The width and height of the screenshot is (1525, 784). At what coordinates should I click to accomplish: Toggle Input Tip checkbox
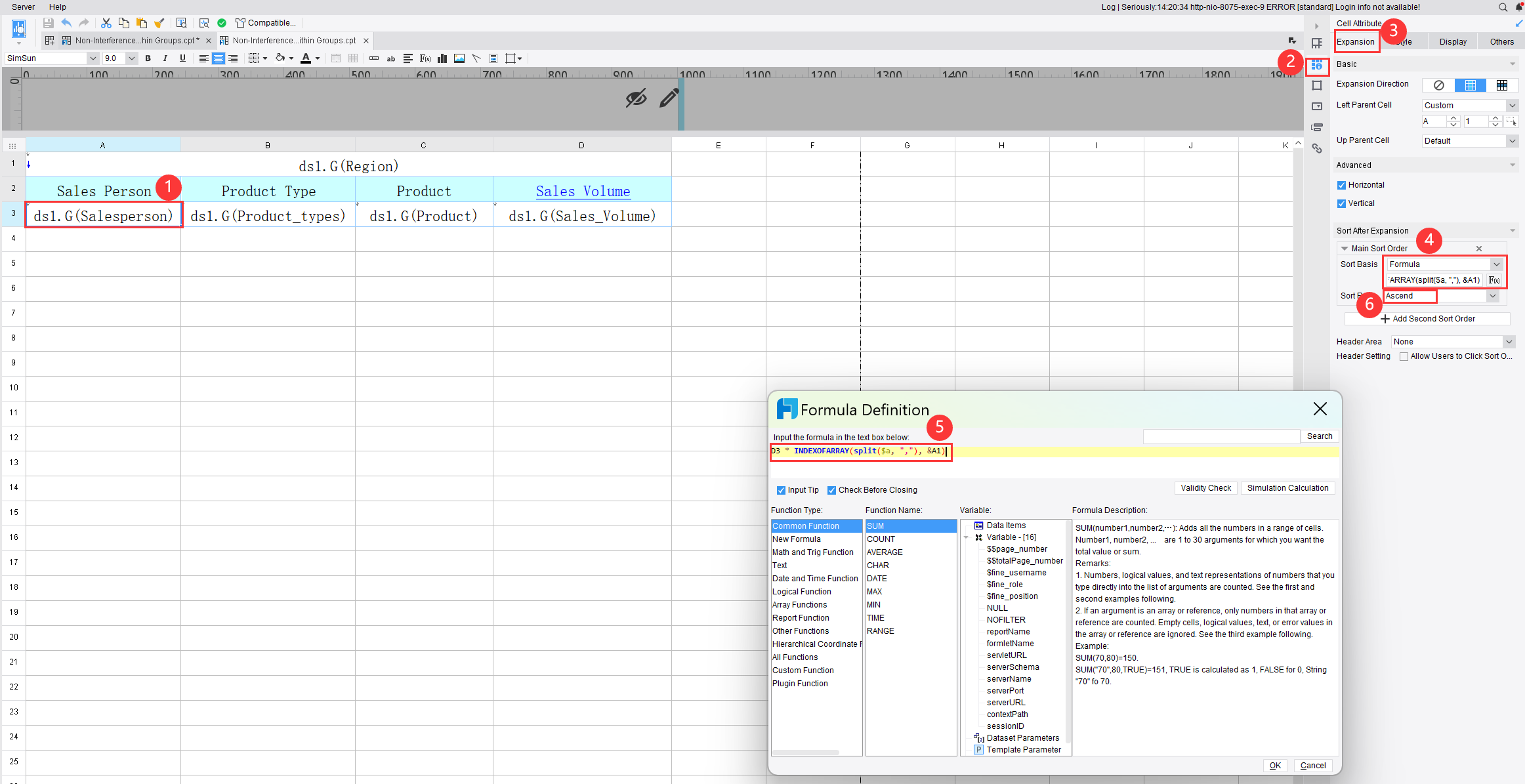point(781,490)
